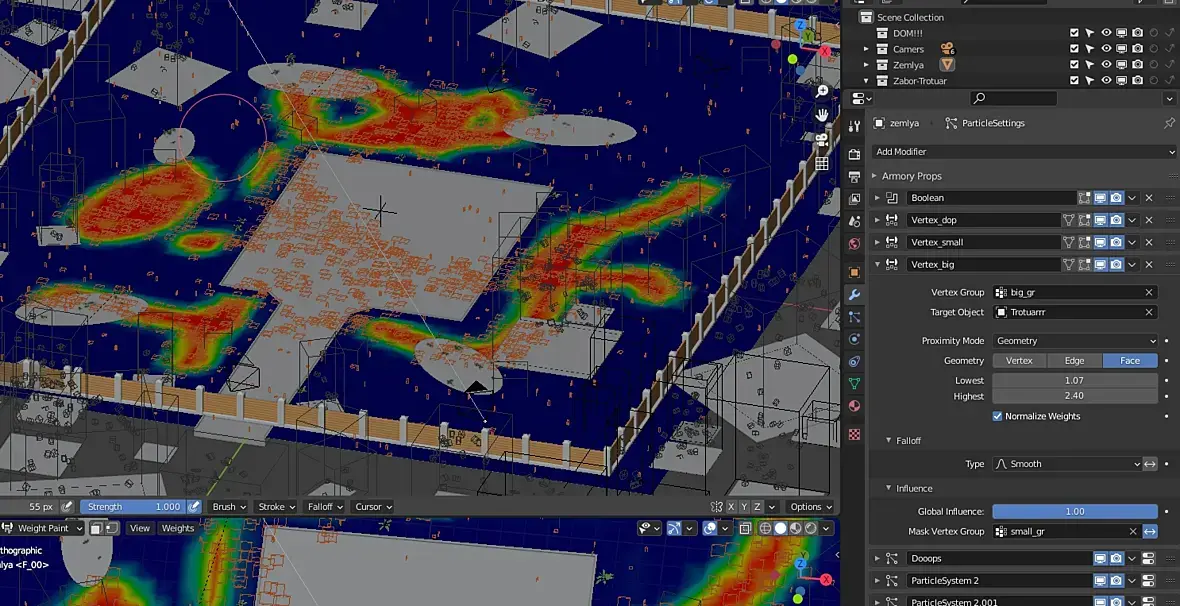Toggle Vertex_dop modifier render camera icon

[1116, 220]
